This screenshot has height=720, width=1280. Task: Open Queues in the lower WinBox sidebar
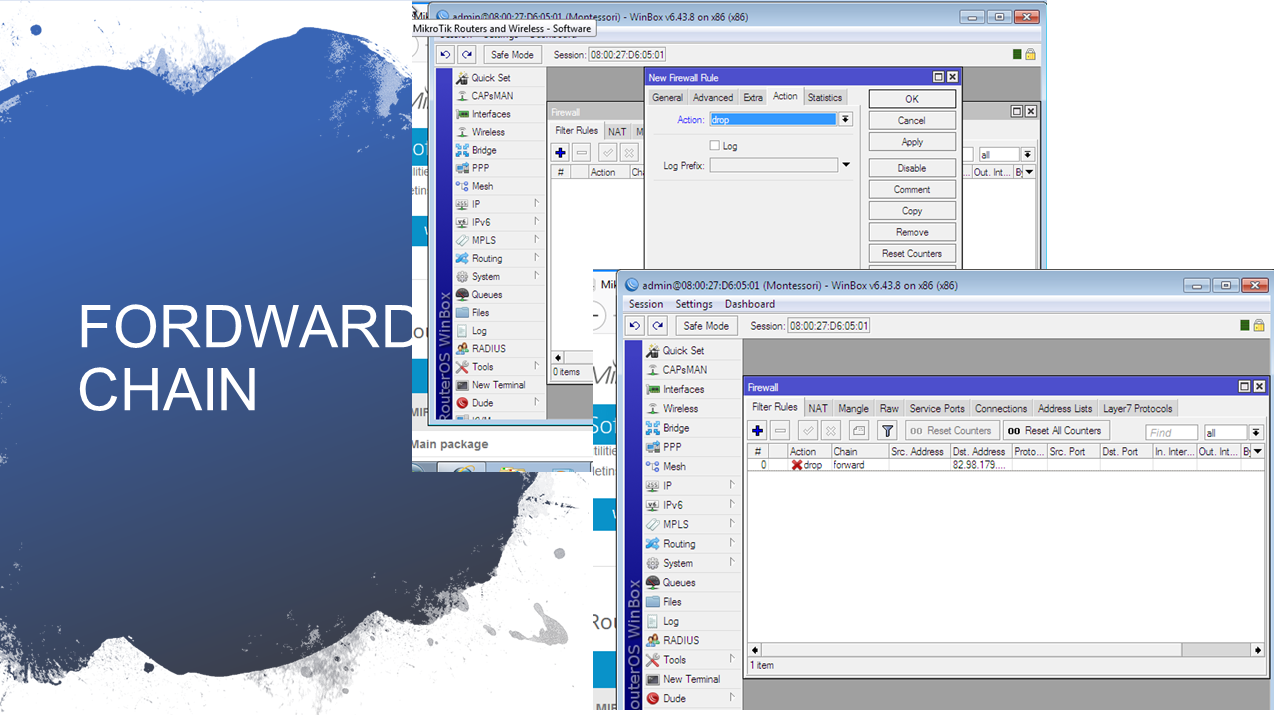678,582
